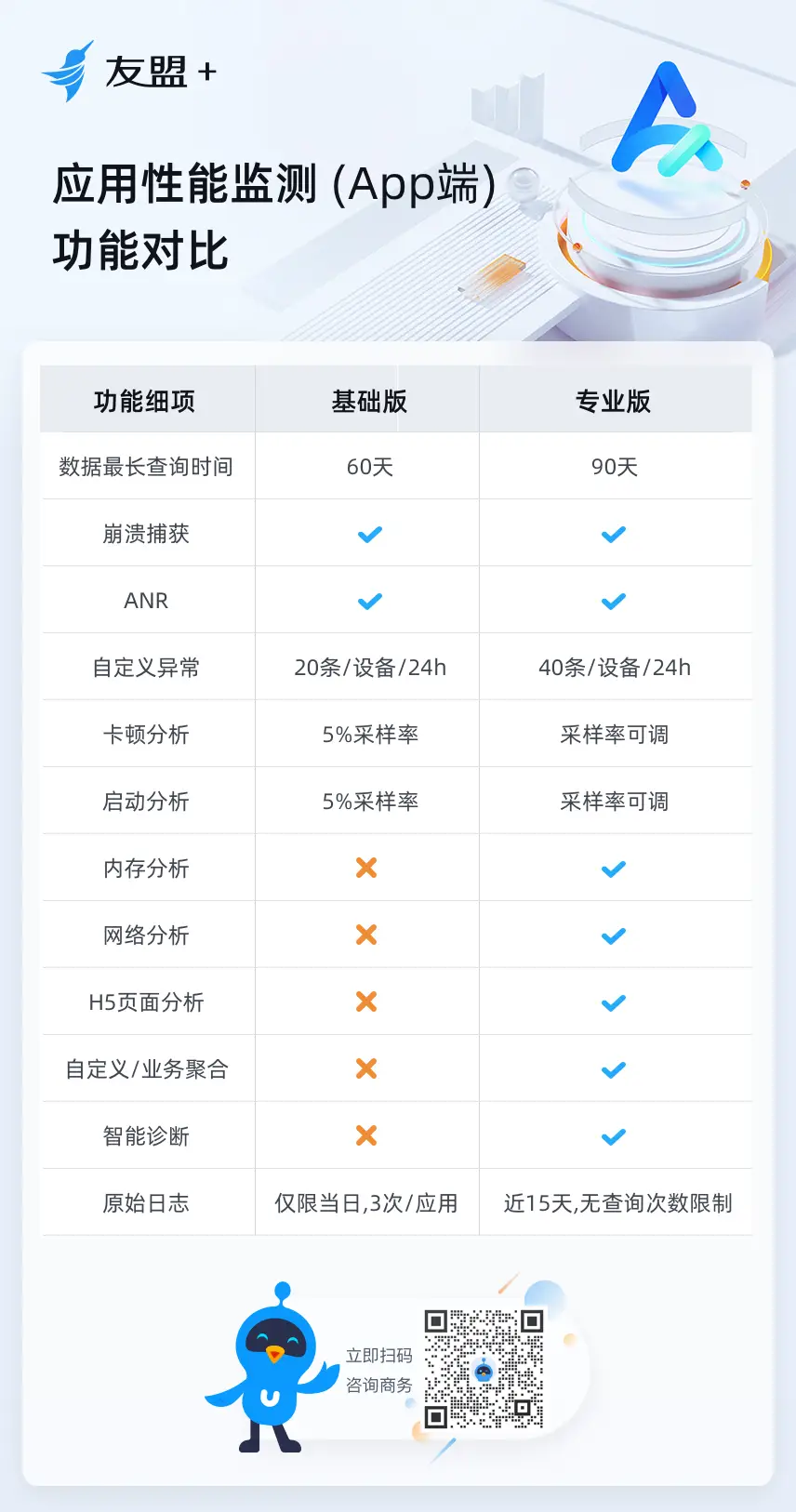Click the basic edition checkmark for 崩溃捕获

pos(370,535)
